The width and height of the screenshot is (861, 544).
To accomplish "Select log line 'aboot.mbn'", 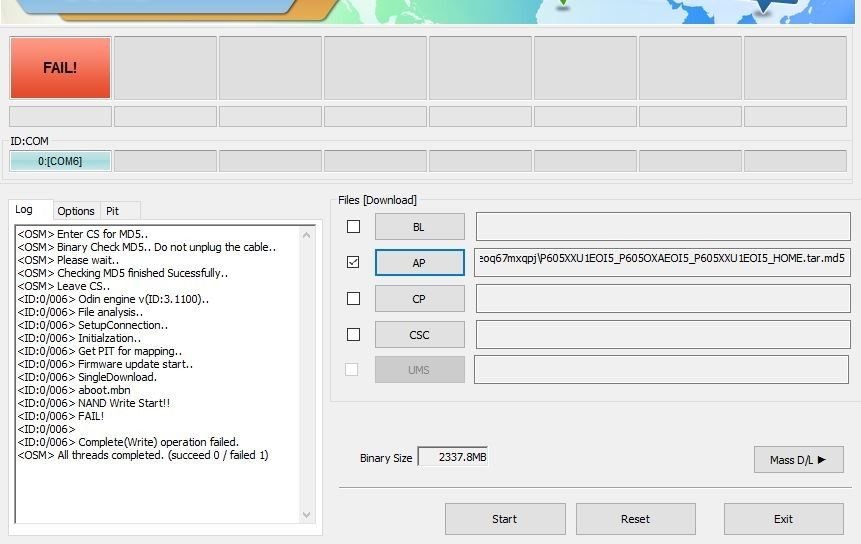I will (x=74, y=390).
